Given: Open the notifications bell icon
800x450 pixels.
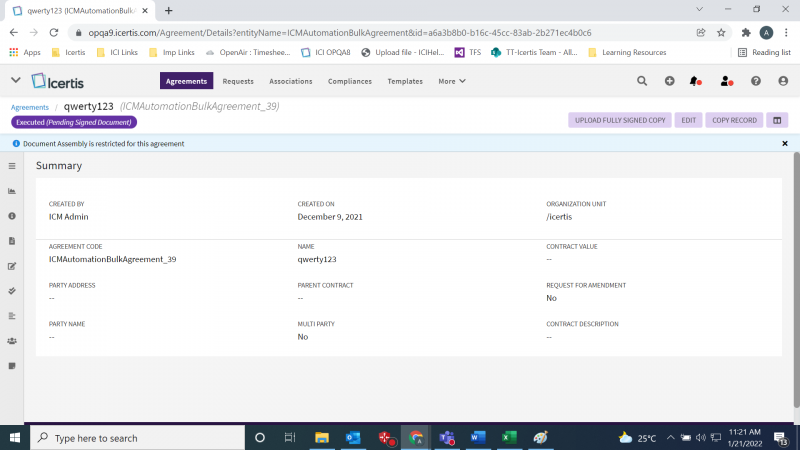Looking at the screenshot, I should 695,81.
